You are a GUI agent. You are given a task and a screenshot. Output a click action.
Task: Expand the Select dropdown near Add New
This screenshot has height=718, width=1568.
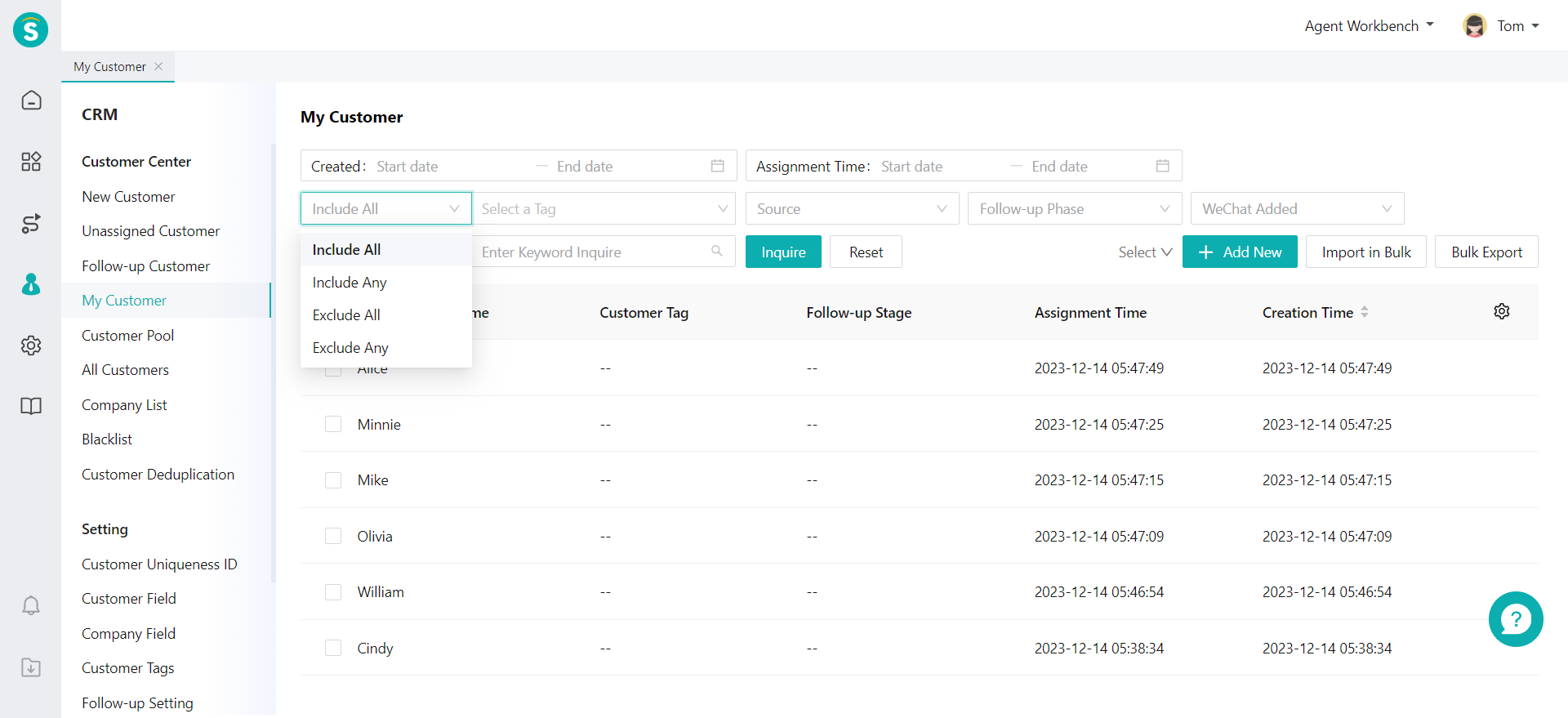1145,252
